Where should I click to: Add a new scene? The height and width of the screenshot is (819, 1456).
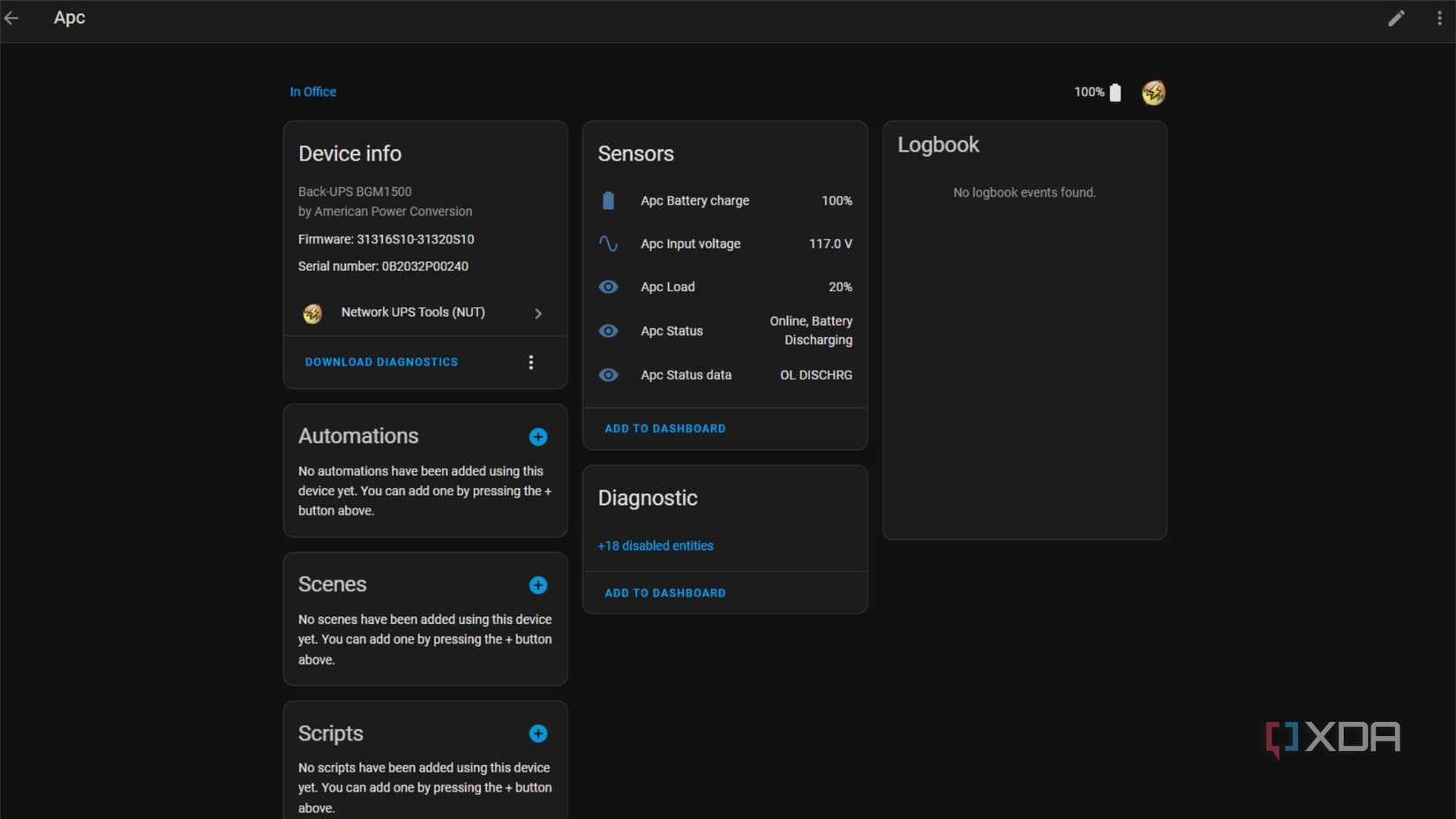(538, 585)
